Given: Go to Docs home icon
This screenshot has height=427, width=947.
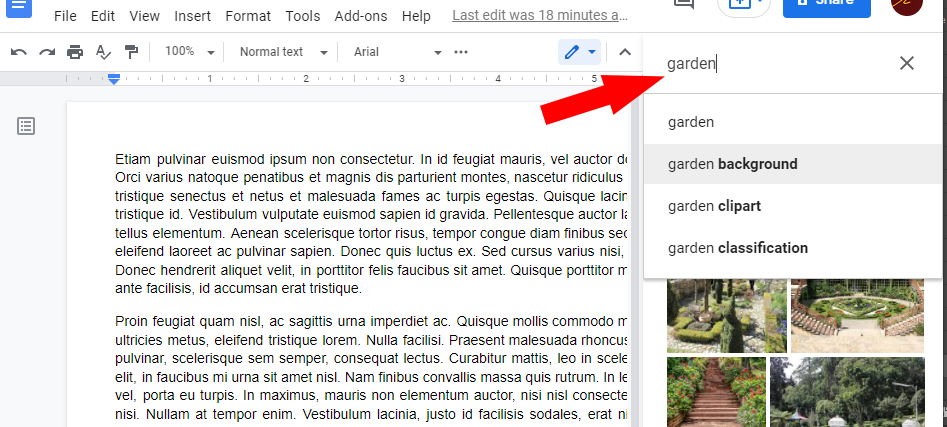Looking at the screenshot, I should [x=19, y=7].
